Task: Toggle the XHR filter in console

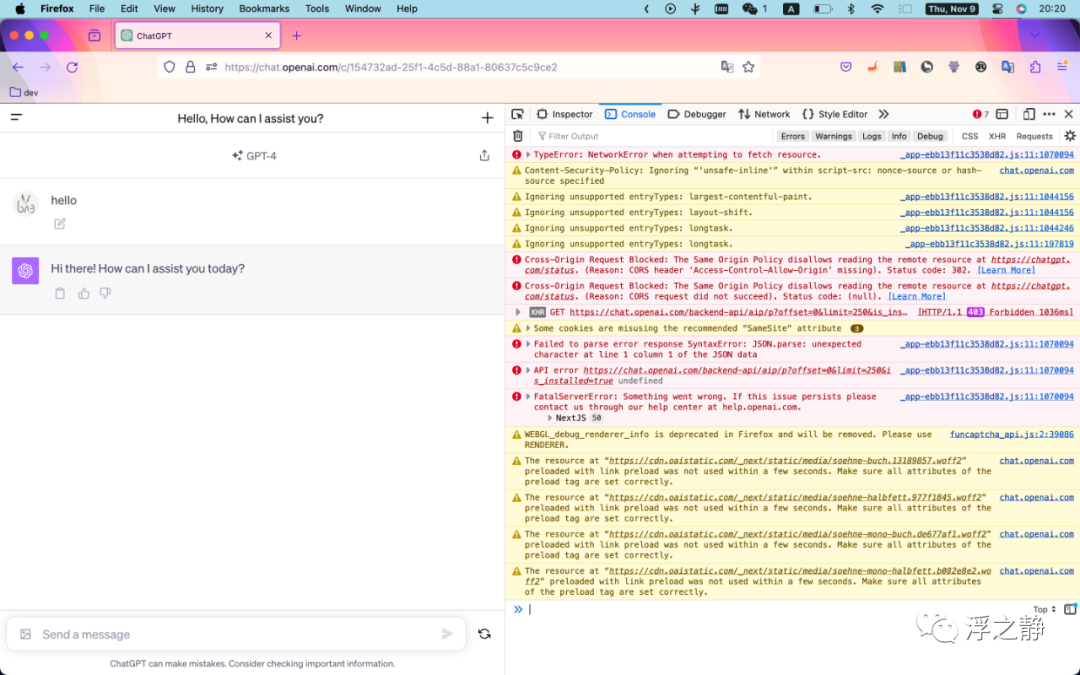Action: click(997, 136)
